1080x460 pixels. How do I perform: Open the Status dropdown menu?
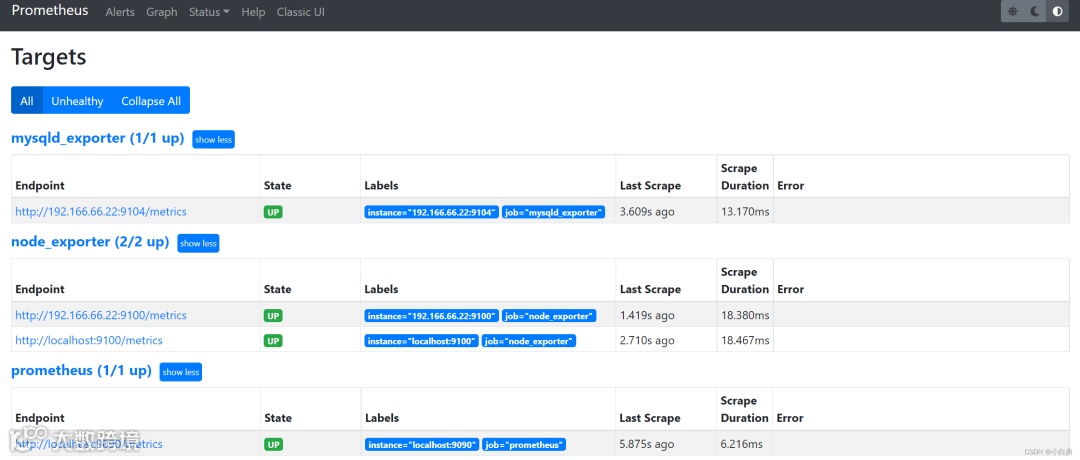209,12
